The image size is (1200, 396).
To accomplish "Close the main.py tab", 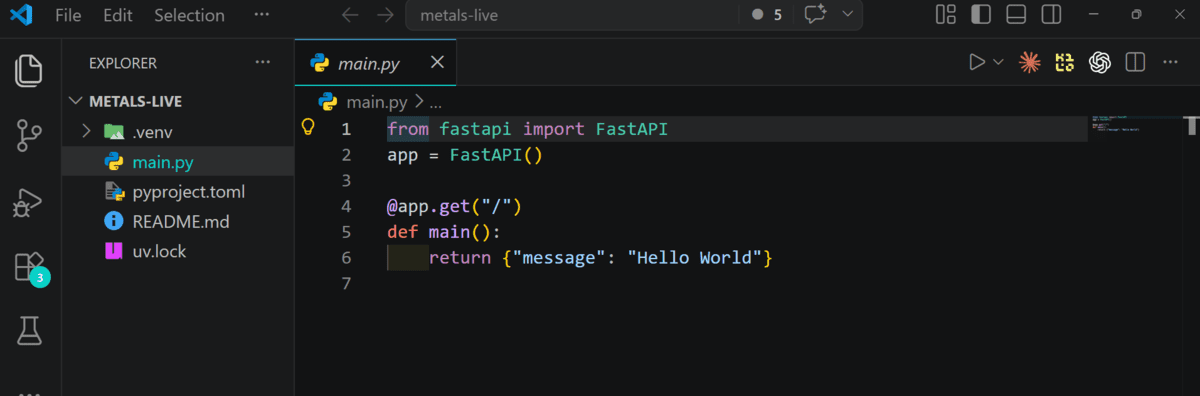I will coord(437,63).
